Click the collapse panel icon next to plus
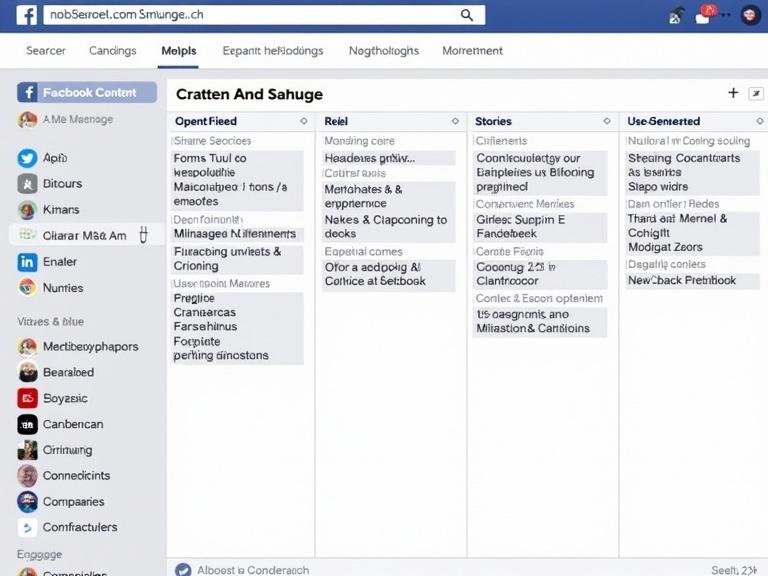768x576 pixels. pyautogui.click(x=756, y=93)
